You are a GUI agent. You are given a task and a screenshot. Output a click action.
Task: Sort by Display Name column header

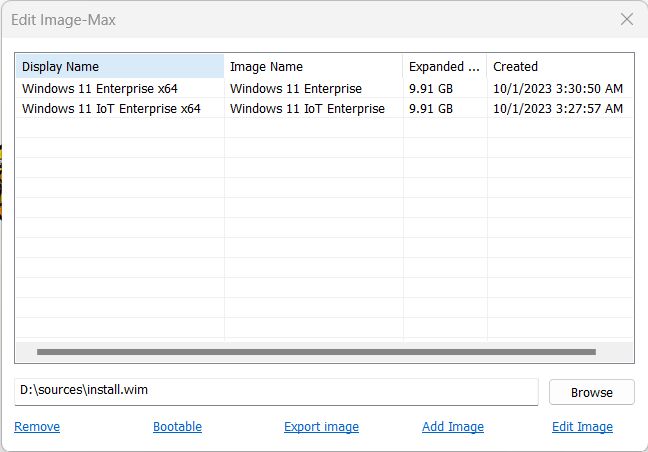[120, 67]
